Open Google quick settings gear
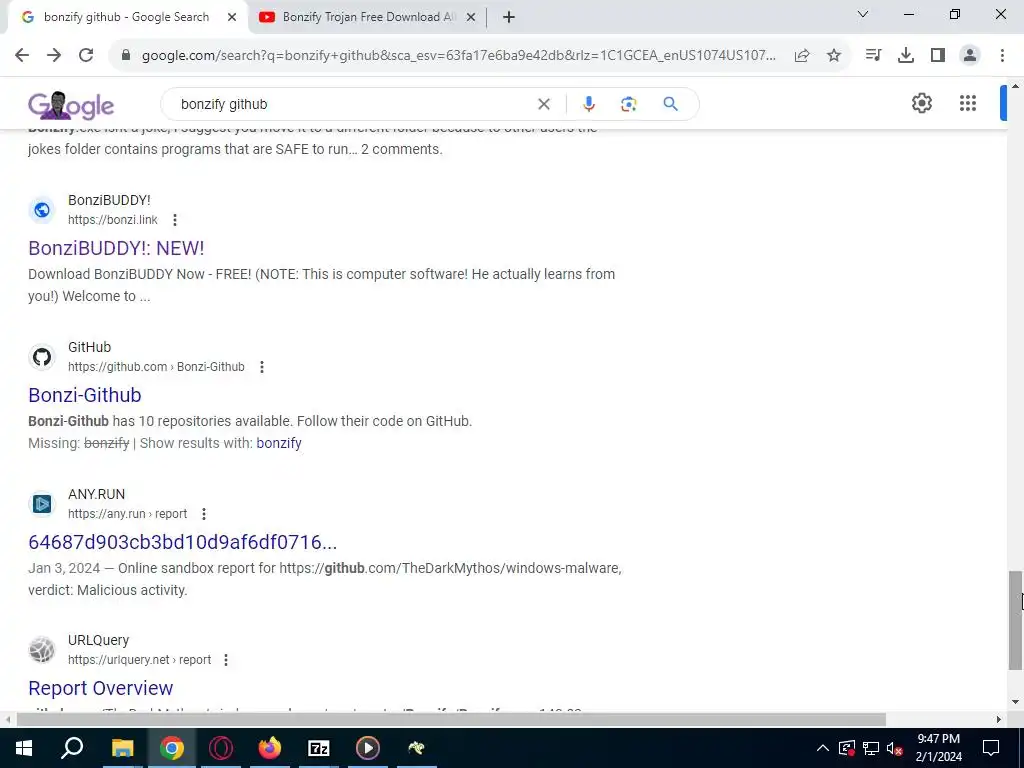Viewport: 1024px width, 768px height. tap(921, 103)
